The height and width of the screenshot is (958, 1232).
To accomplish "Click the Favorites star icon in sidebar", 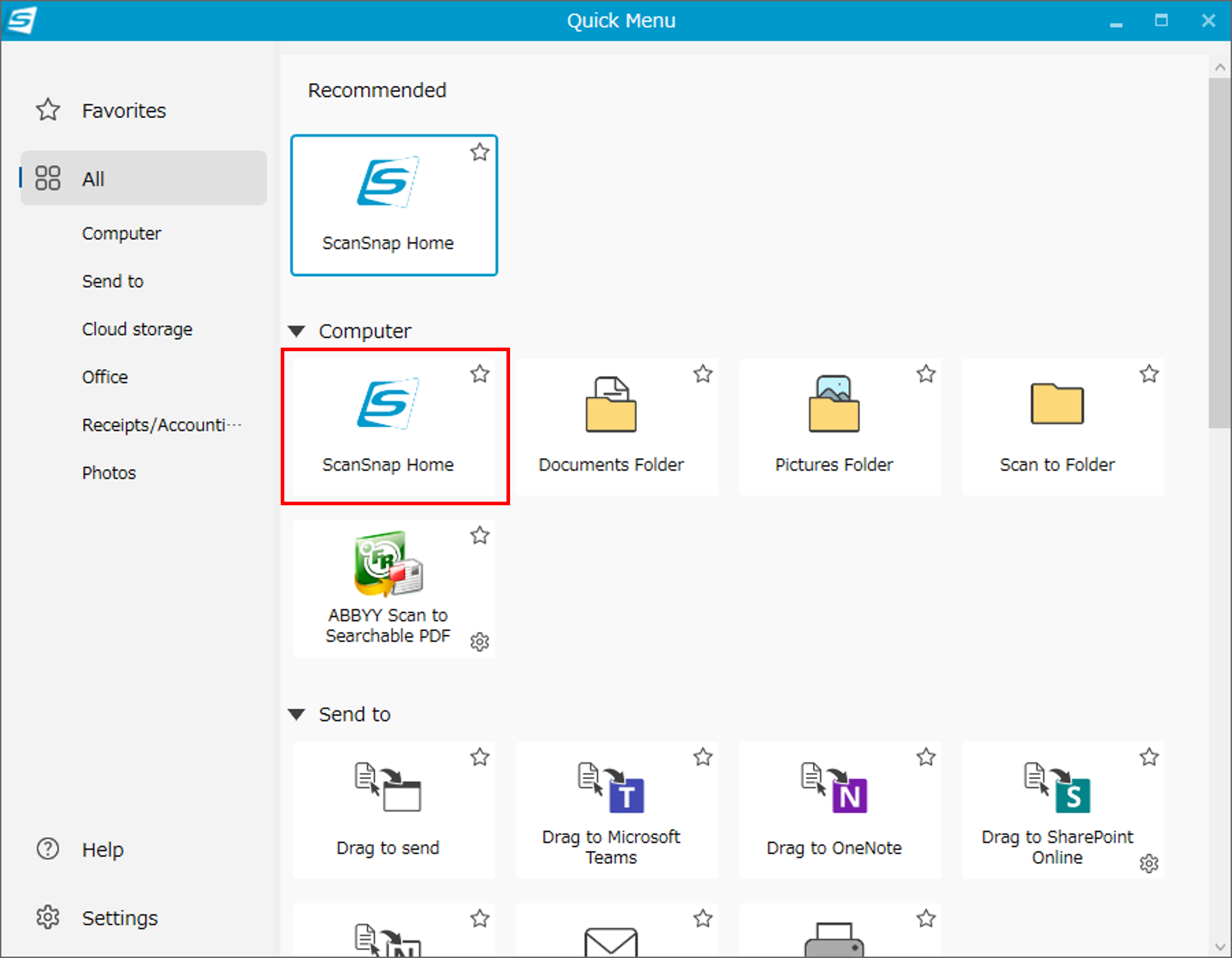I will click(48, 110).
